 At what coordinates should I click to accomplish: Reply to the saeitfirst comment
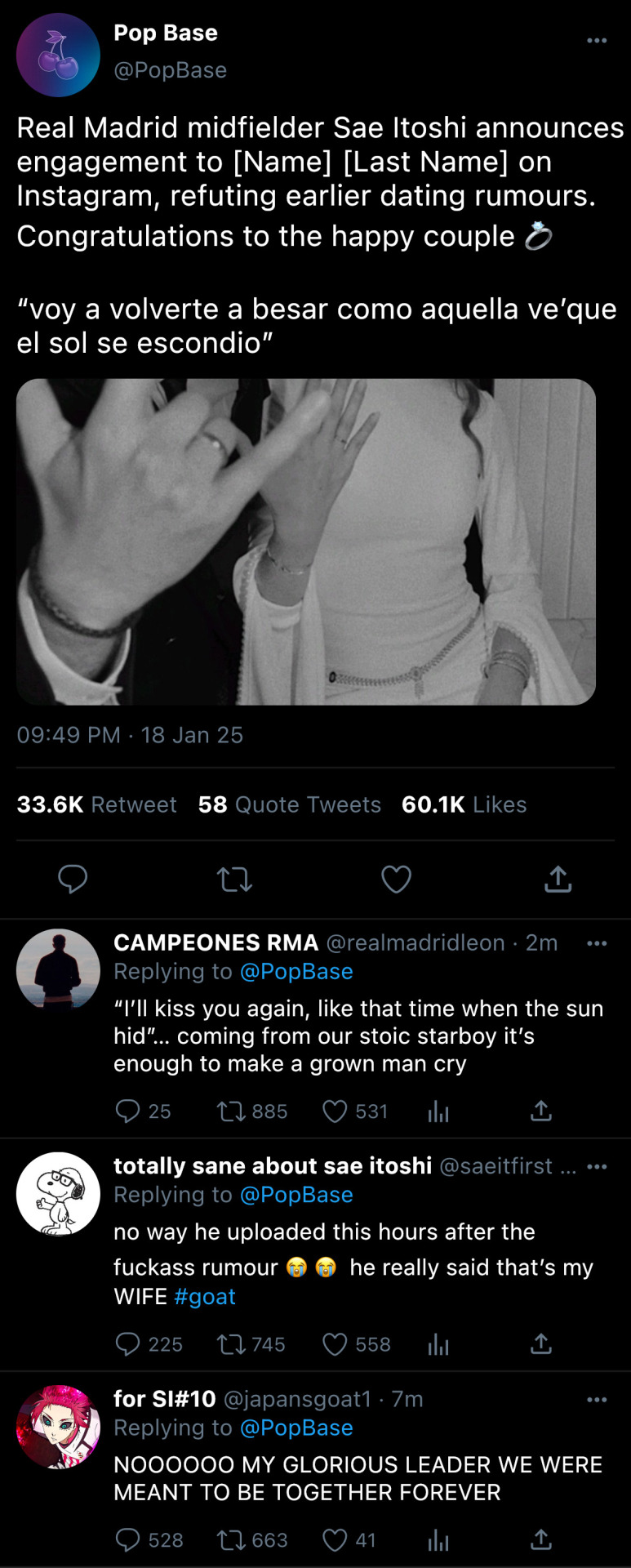[127, 1344]
